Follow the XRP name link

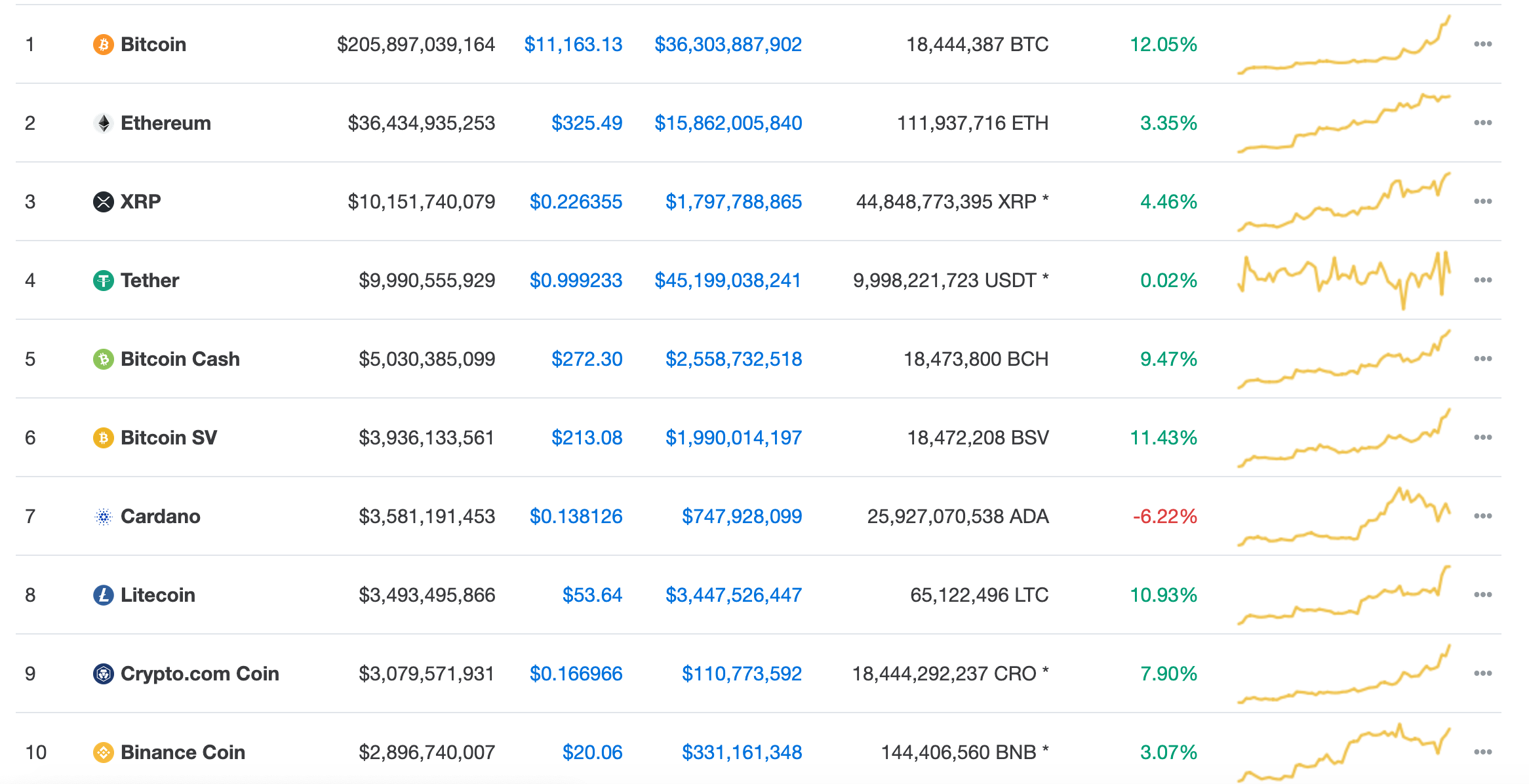click(141, 202)
